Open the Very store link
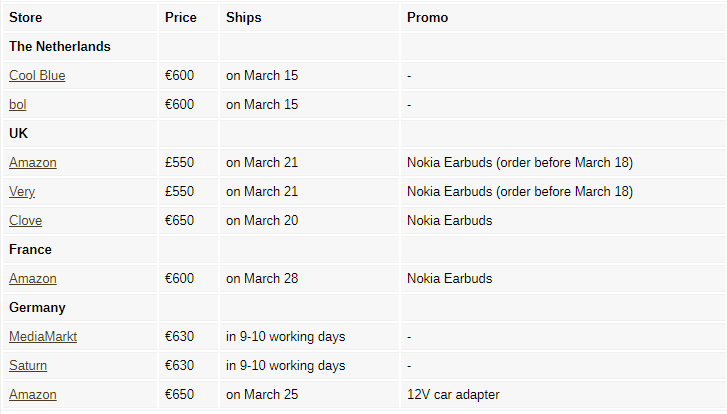Screen dimensions: 727x414 pyautogui.click(x=22, y=191)
